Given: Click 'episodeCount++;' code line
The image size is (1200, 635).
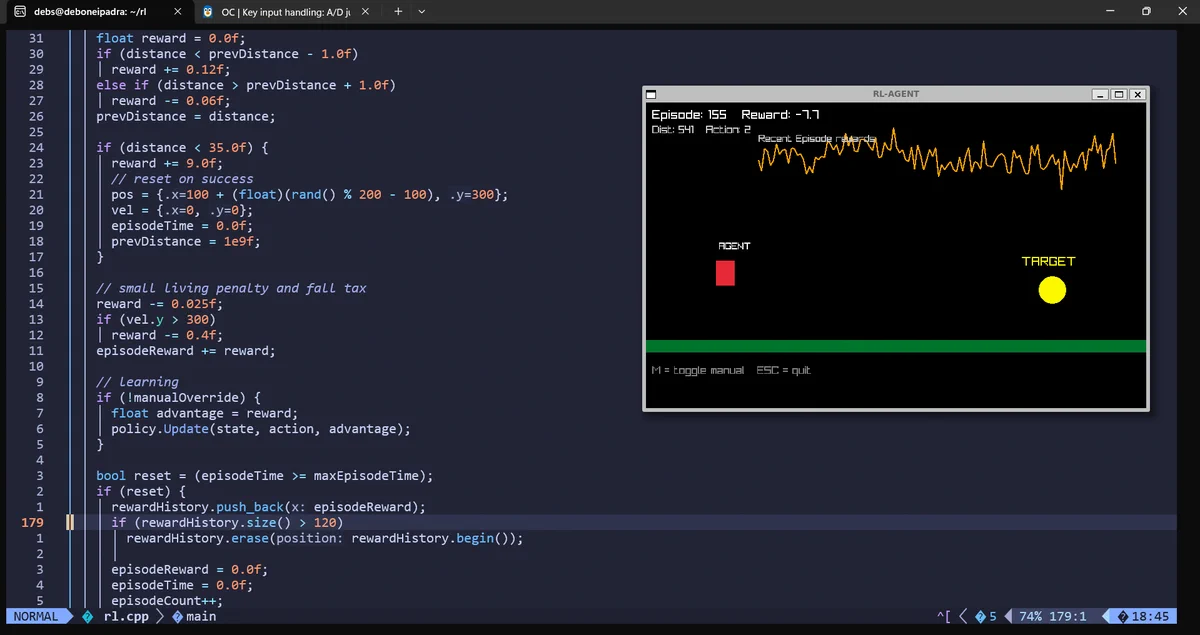Looking at the screenshot, I should point(167,601).
